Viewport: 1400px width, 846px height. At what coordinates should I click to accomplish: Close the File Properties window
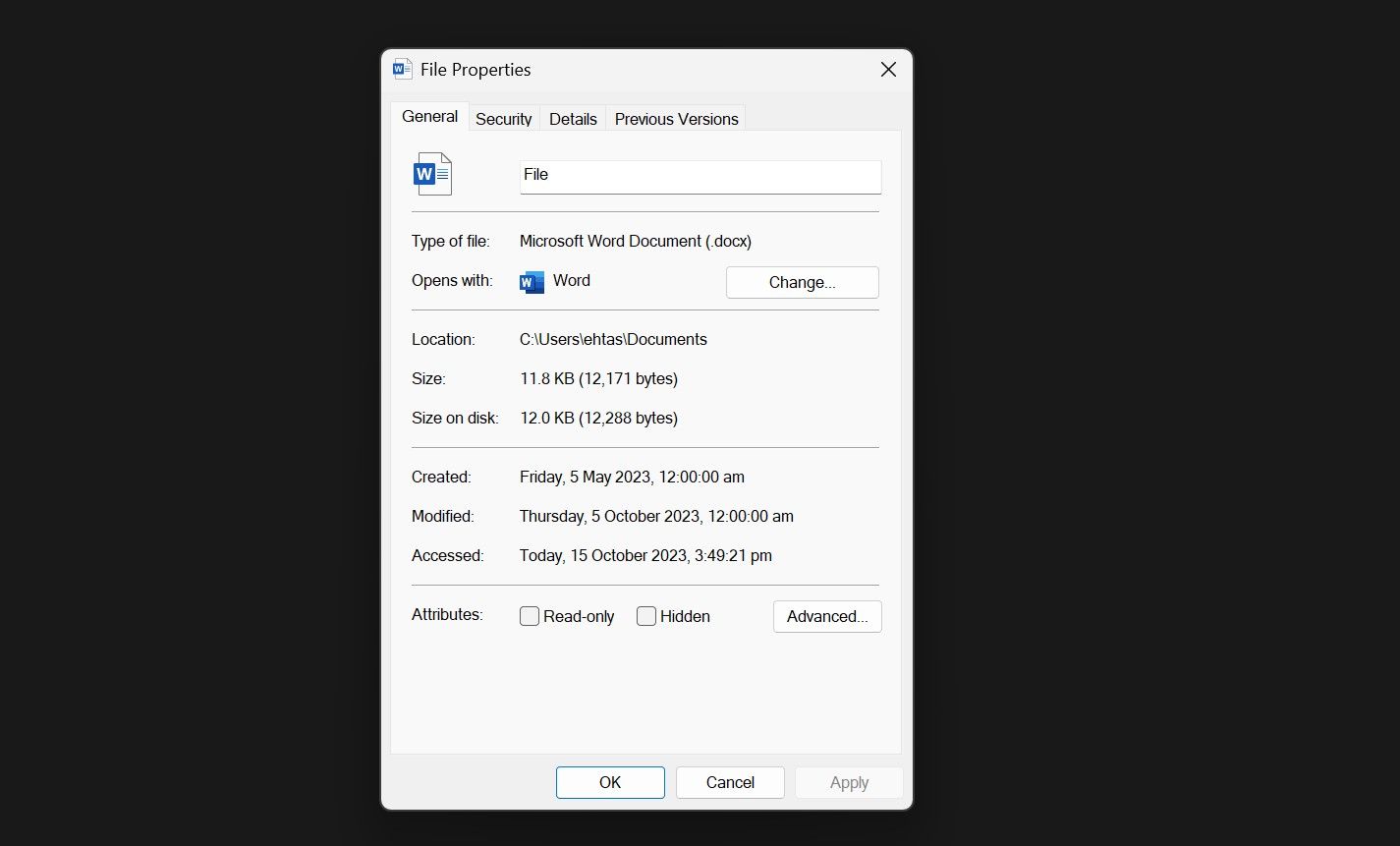click(888, 69)
